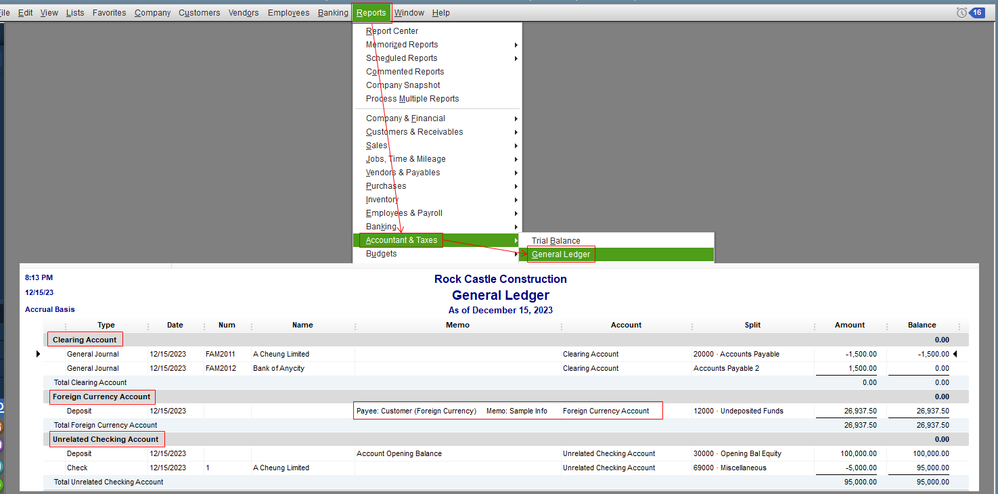Click Total Foreign Currency Account row
Screen dimensions: 998x494
coord(507,425)
